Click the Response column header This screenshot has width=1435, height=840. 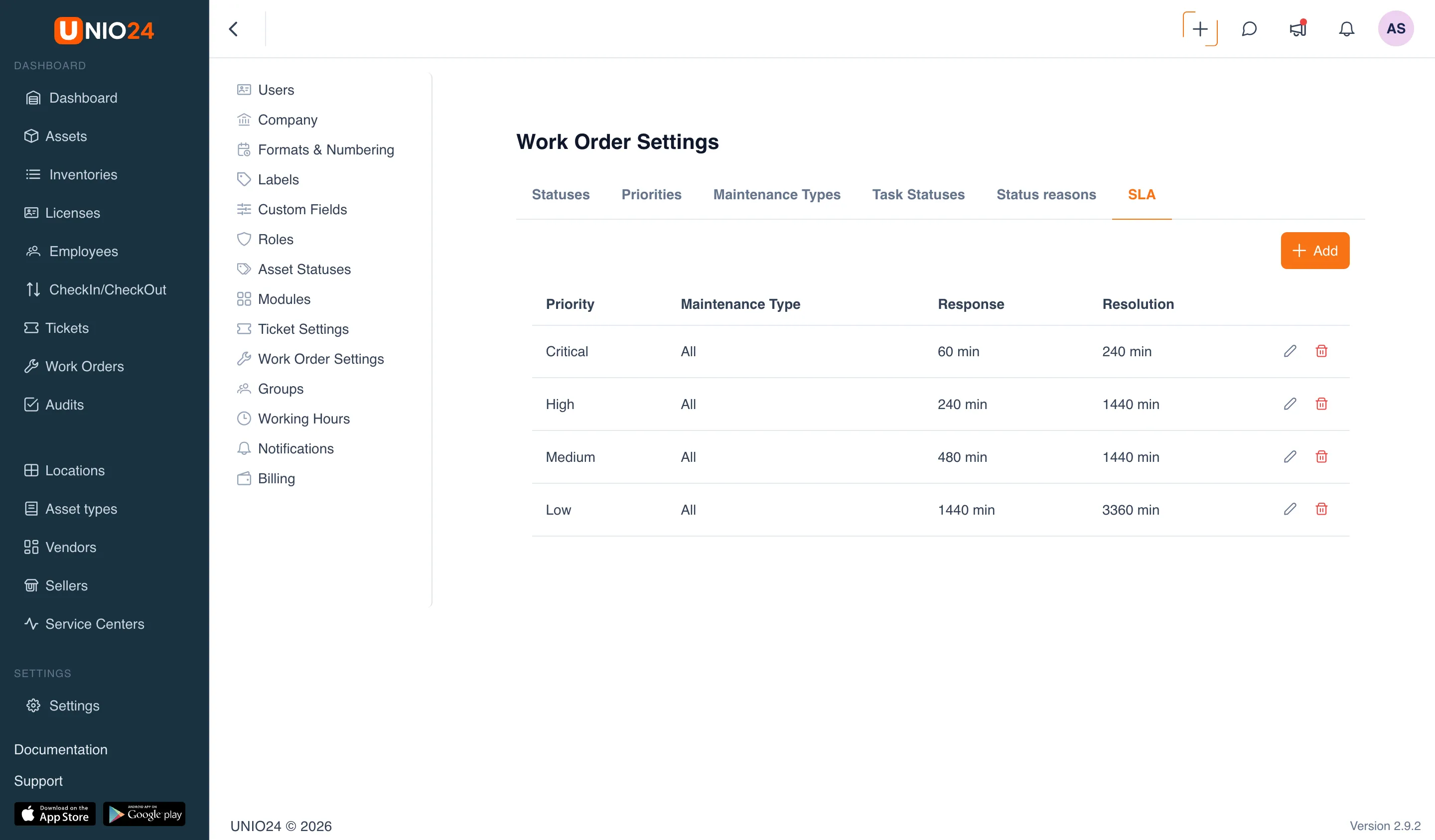[x=970, y=304]
